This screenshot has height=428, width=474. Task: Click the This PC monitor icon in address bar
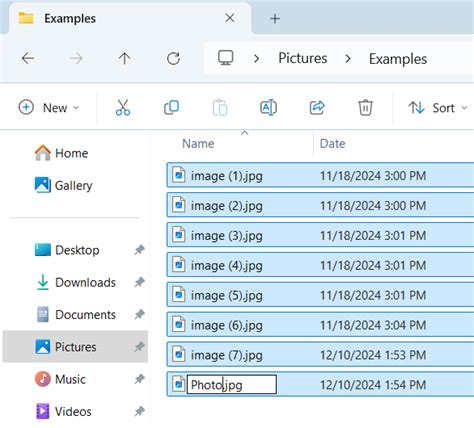click(226, 58)
